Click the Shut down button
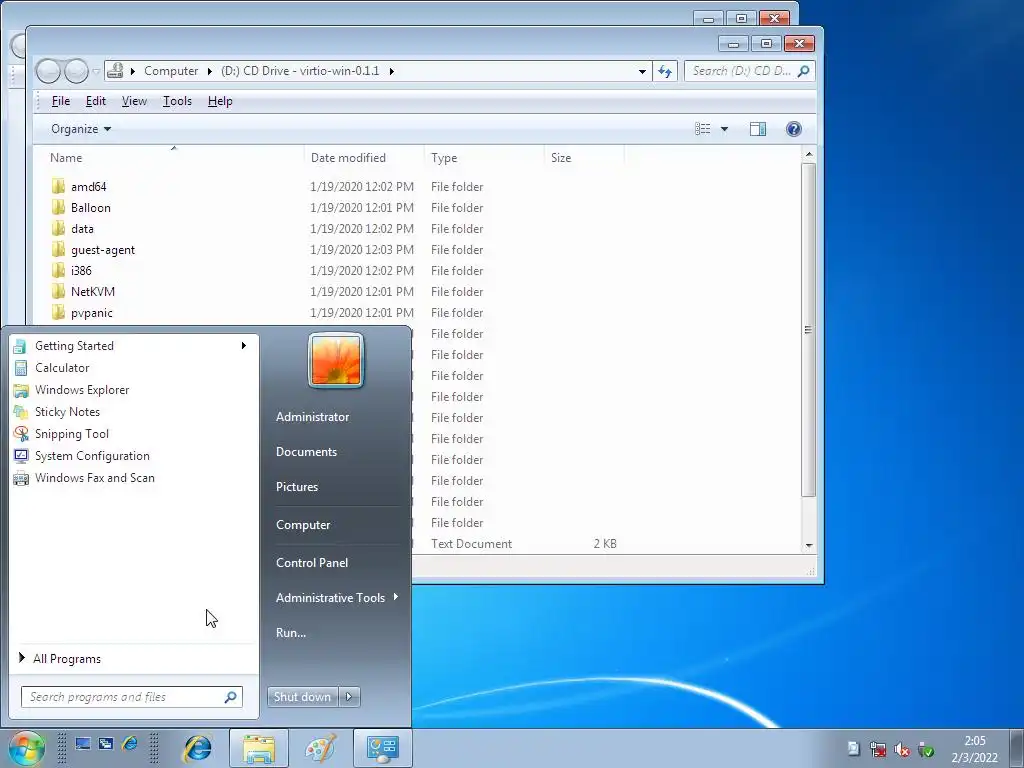 [302, 697]
